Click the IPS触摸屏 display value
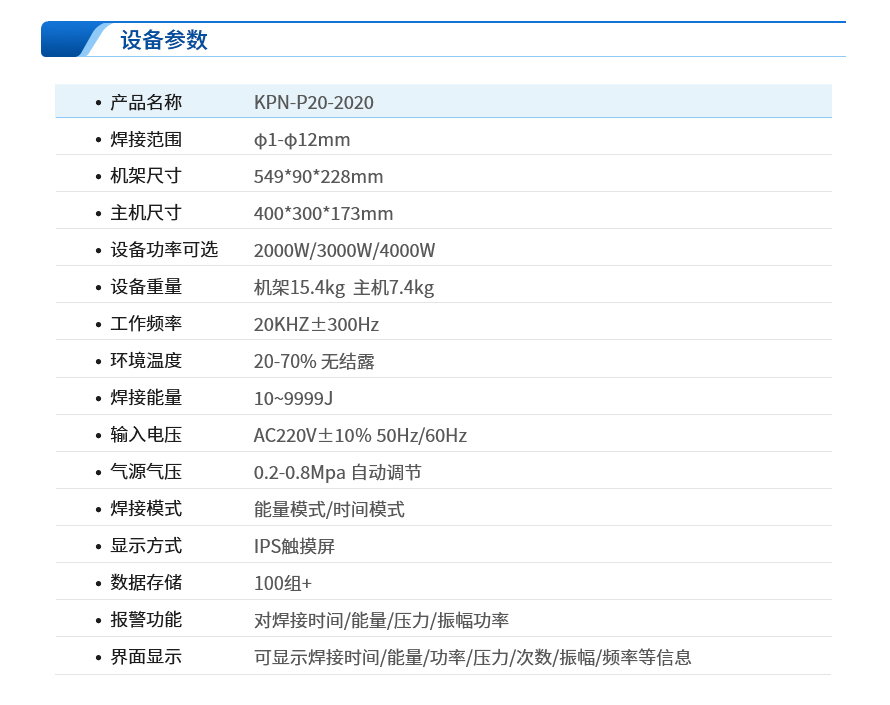 pos(295,545)
